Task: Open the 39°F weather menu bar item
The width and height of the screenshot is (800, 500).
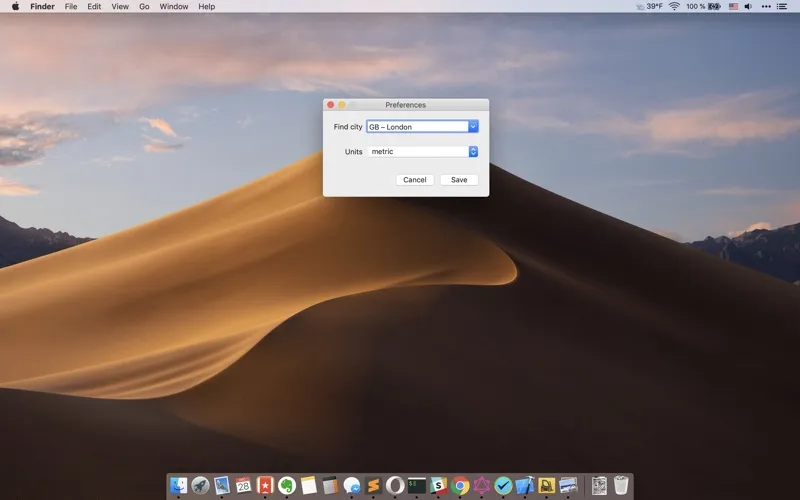Action: pos(649,6)
